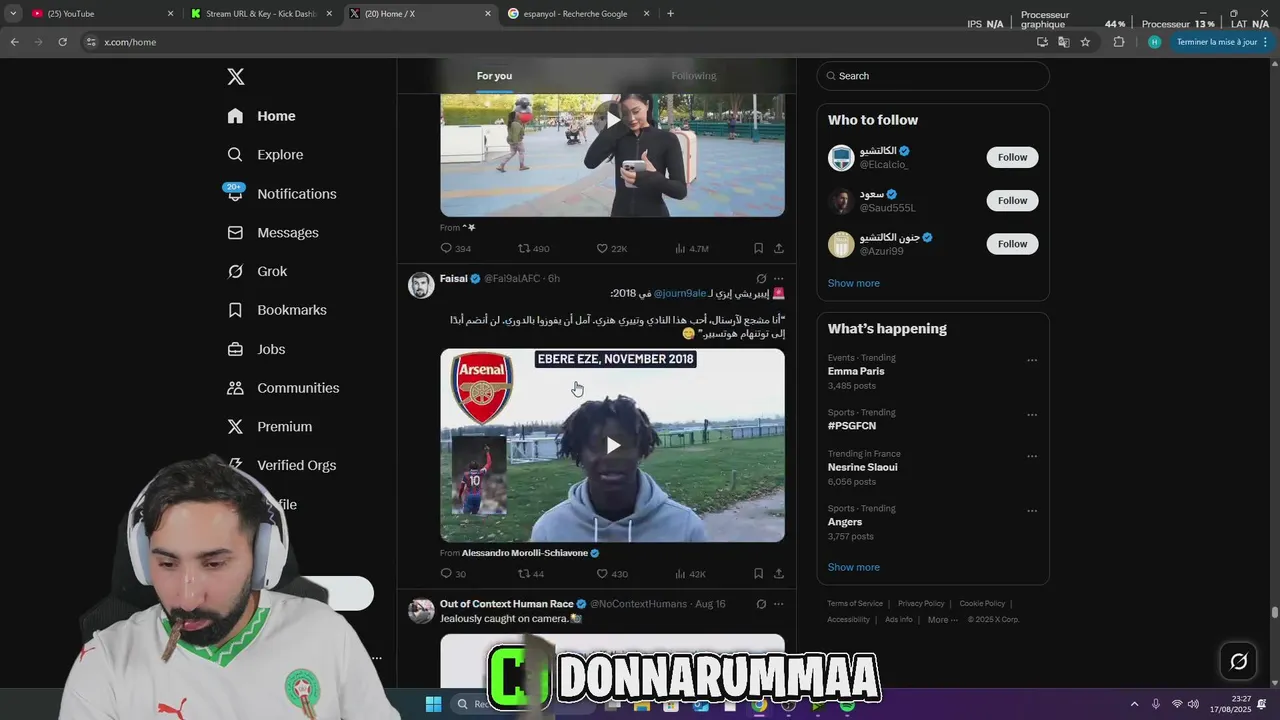Click Show more under Who to follow

(854, 284)
